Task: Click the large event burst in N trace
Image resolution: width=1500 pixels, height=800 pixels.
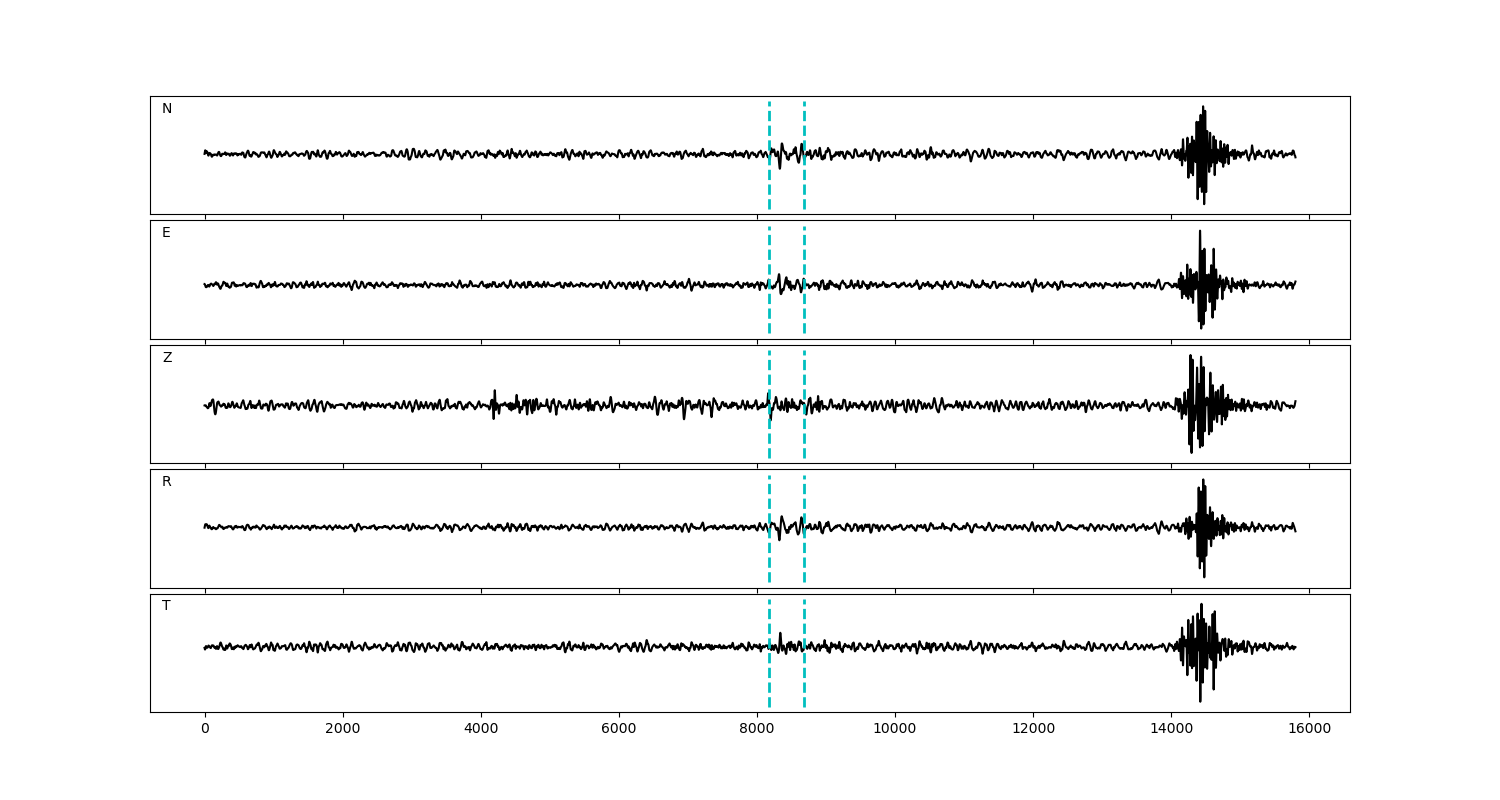Action: (1201, 155)
